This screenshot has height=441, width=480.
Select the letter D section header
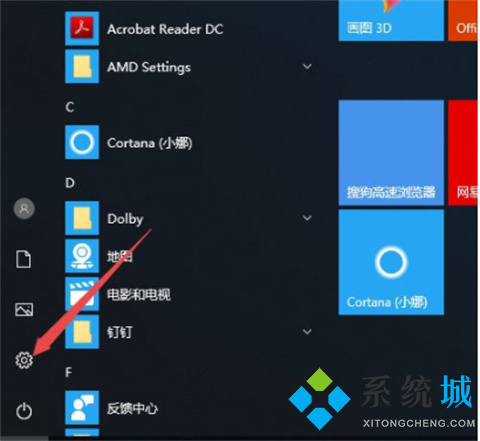70,183
